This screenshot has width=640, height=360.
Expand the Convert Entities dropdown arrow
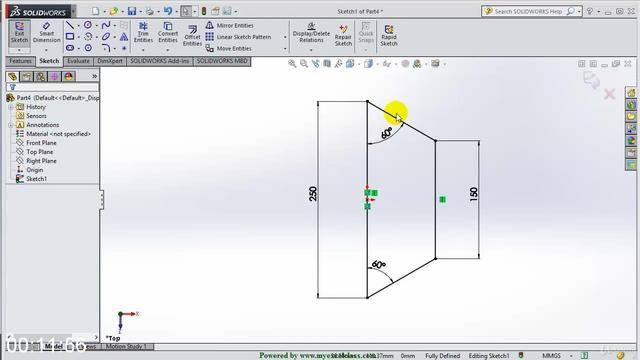click(x=167, y=50)
